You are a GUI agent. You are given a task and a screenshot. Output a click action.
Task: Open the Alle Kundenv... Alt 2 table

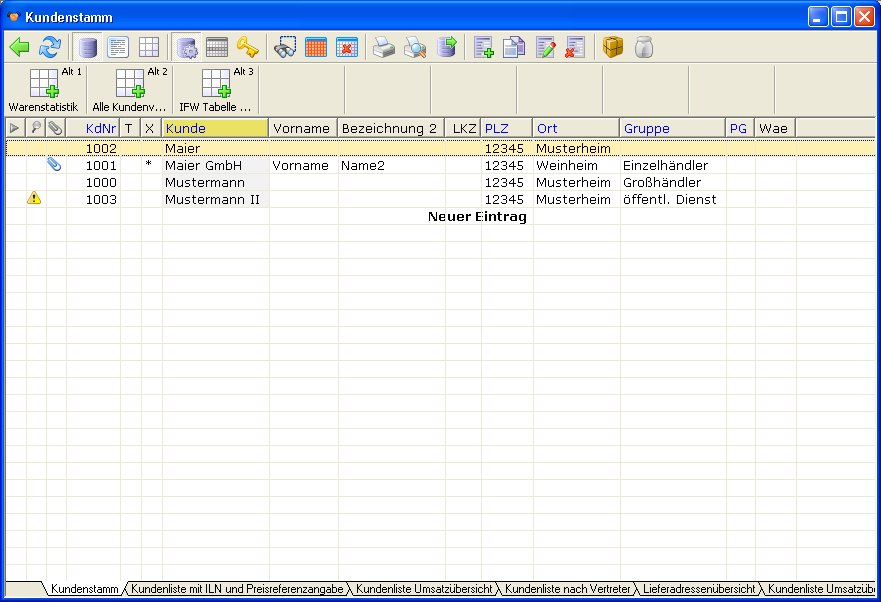tap(129, 89)
